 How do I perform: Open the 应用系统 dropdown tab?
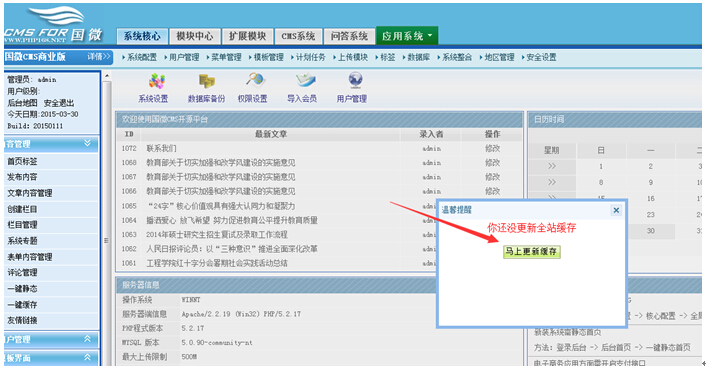pos(407,36)
